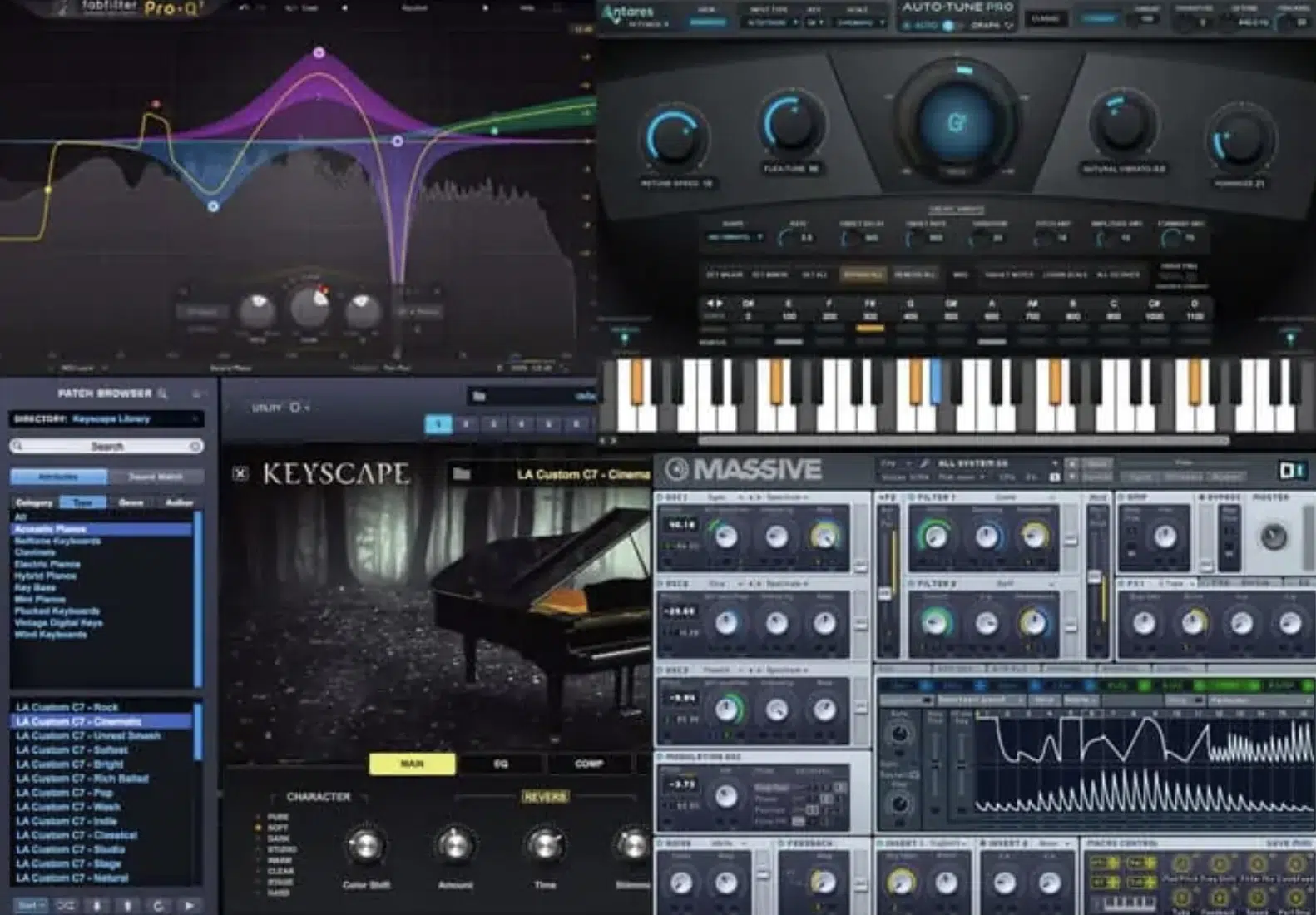Open the COMP tab in Keyscape

589,764
